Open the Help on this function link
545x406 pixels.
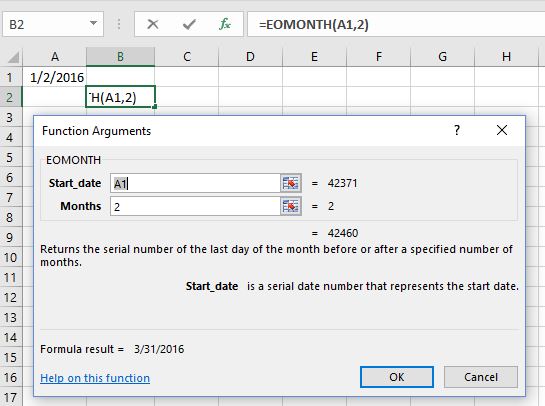[95, 378]
